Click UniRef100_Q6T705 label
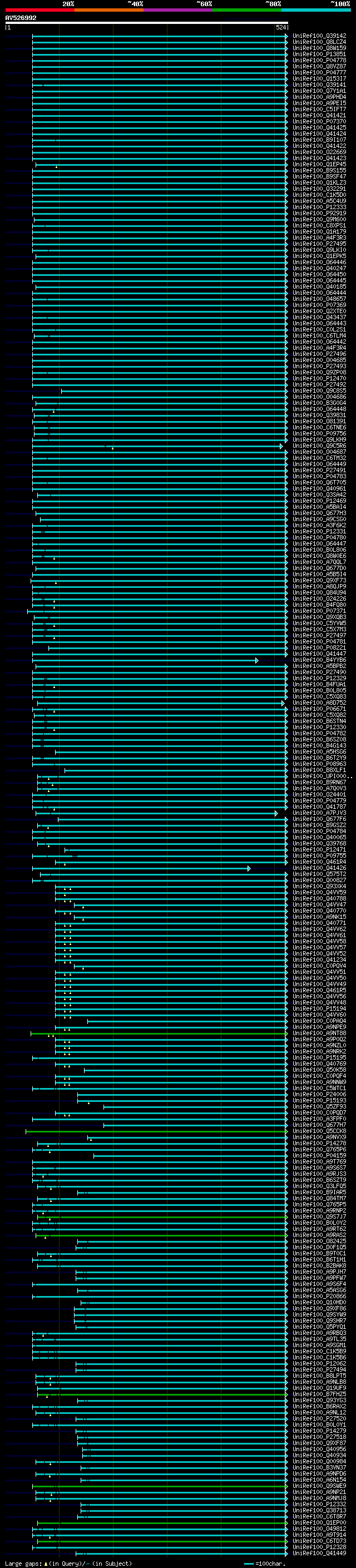 coord(319,482)
